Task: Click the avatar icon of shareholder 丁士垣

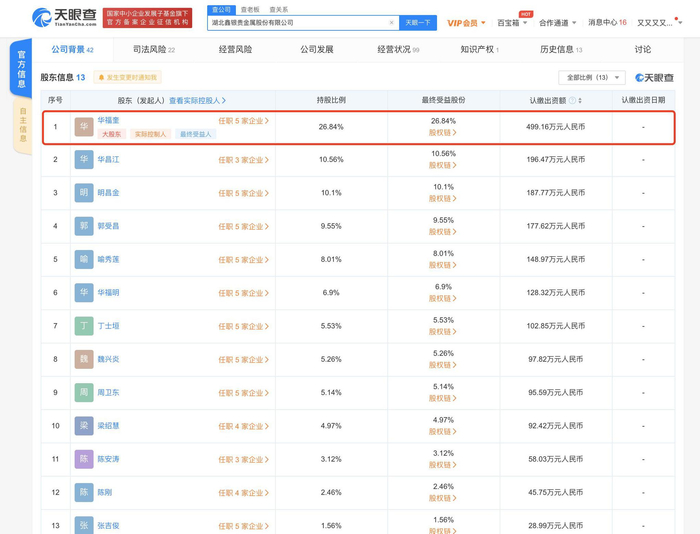Action: point(84,326)
